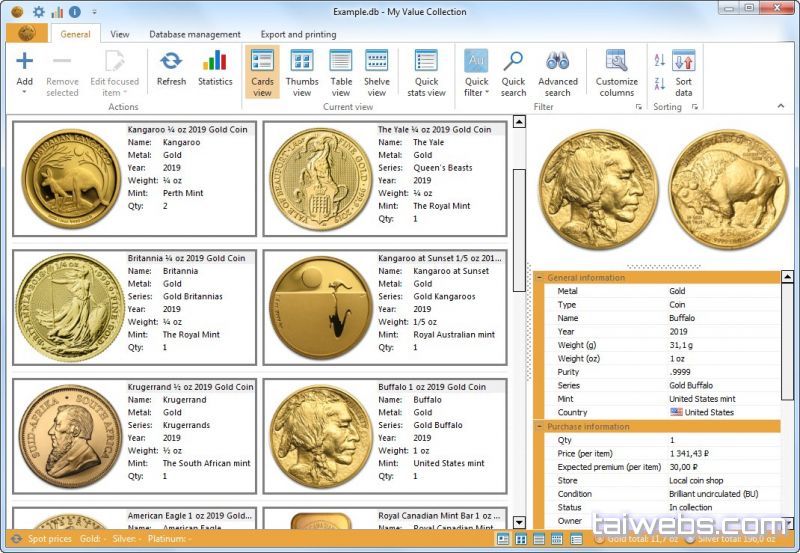Switch to the Export and printing tab

[298, 34]
